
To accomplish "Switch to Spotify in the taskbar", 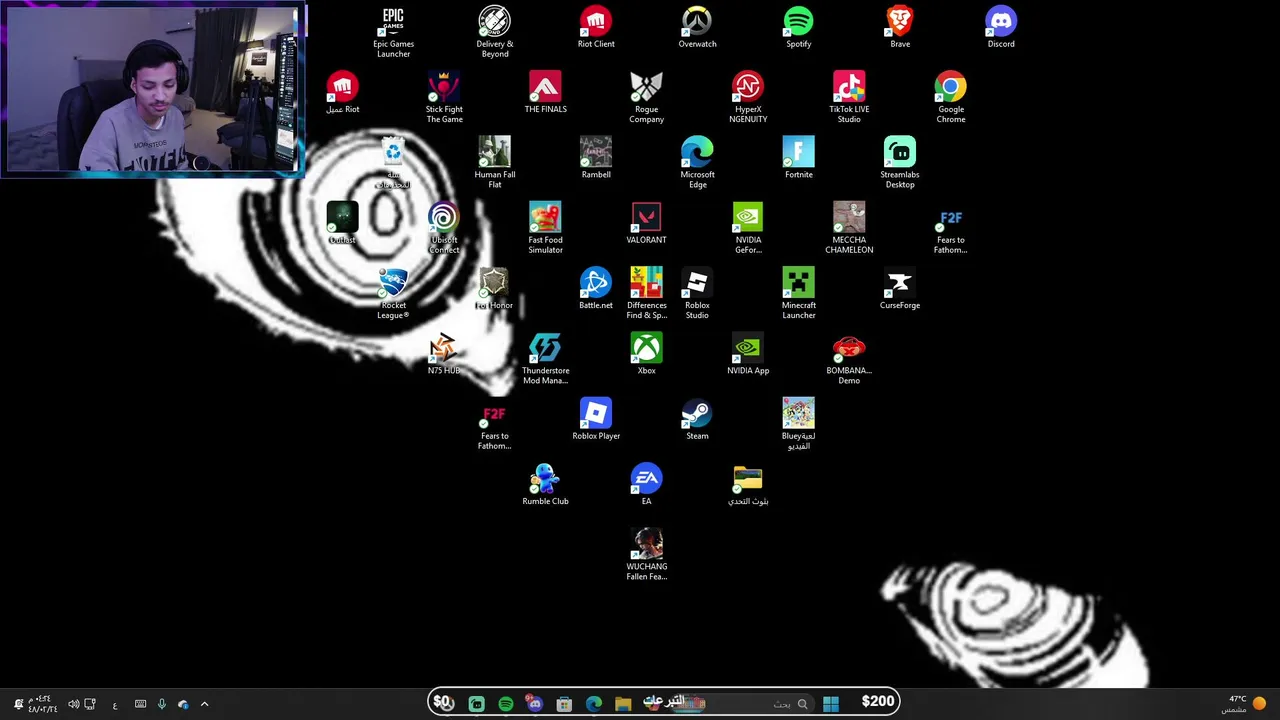I will point(506,703).
